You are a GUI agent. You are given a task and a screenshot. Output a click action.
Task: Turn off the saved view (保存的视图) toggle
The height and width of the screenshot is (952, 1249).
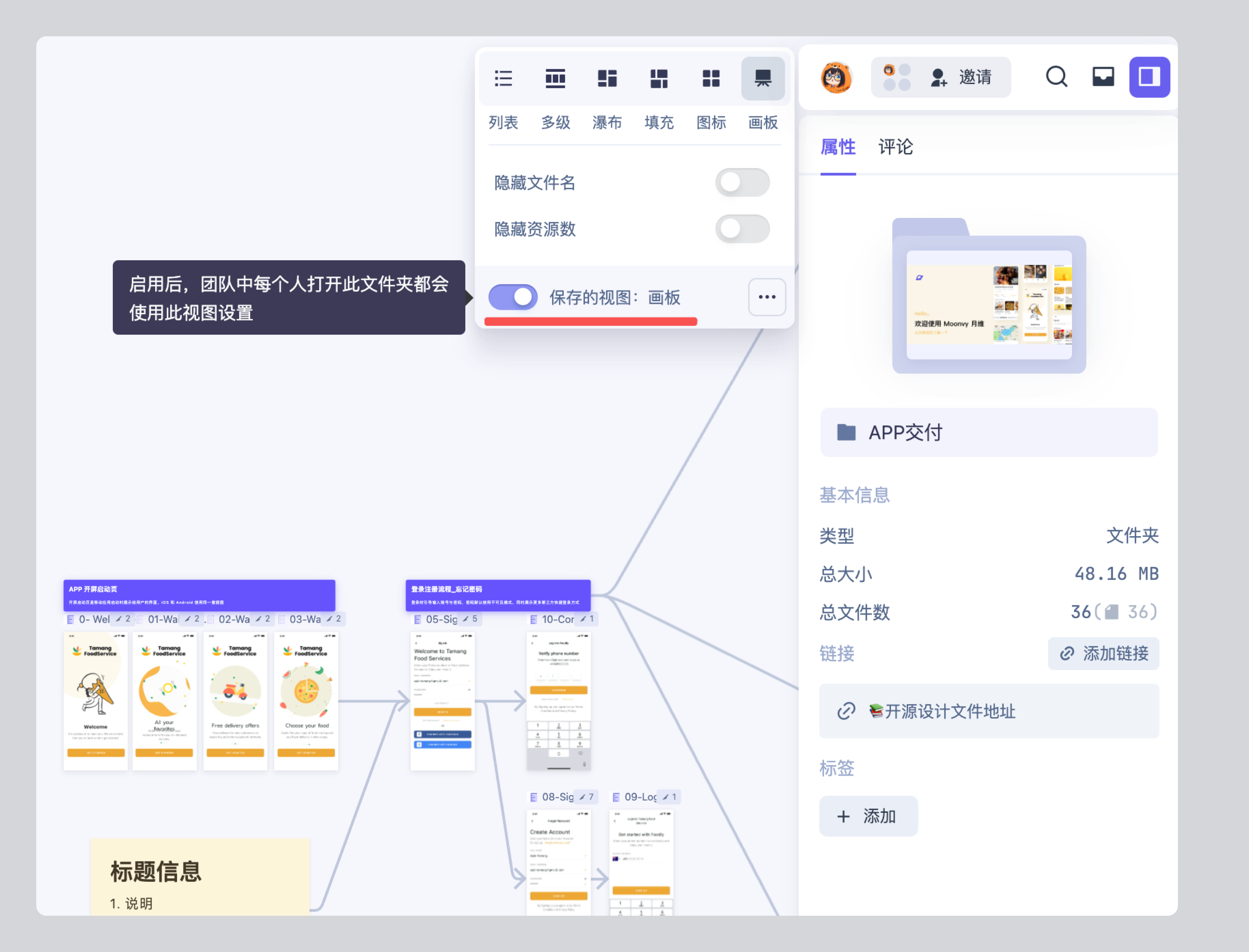513,297
